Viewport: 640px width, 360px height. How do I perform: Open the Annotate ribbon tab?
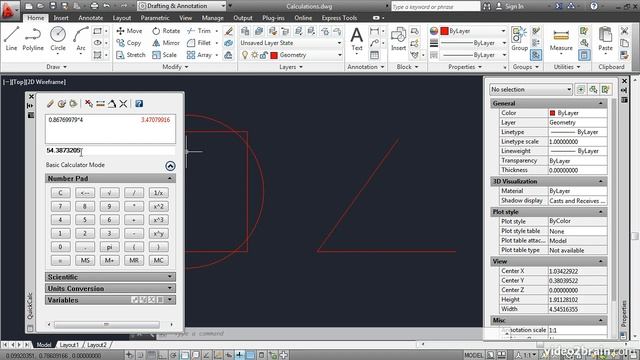click(x=91, y=18)
